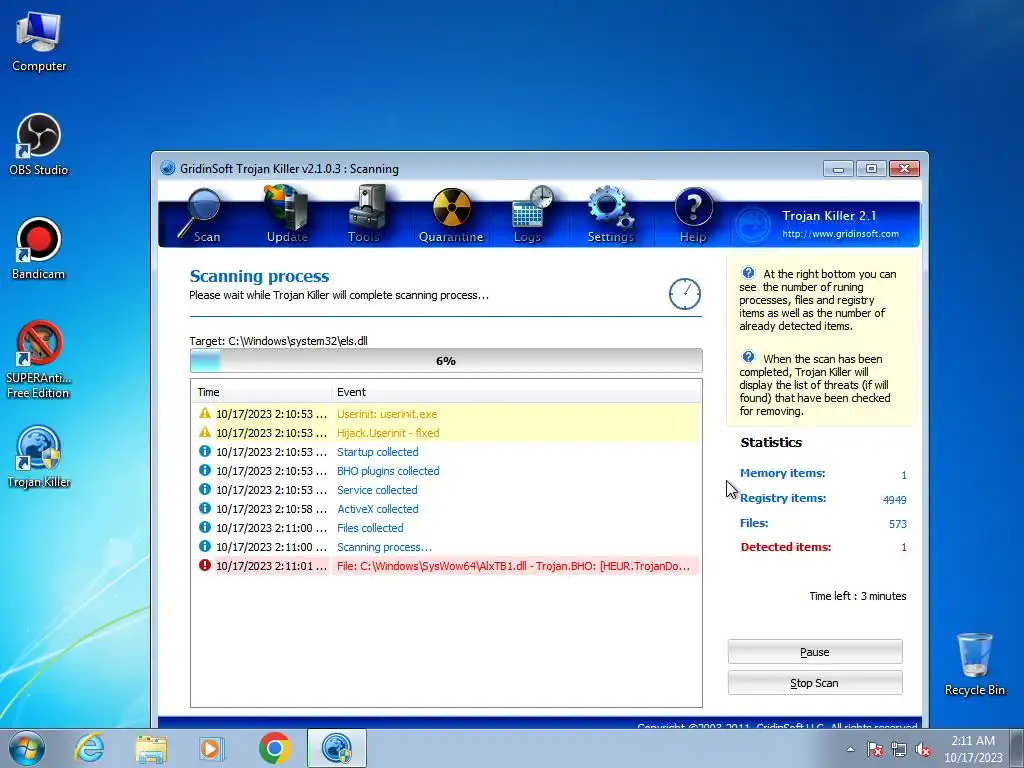Show hidden tray icons arrow
The width and height of the screenshot is (1024, 768).
pyautogui.click(x=850, y=749)
